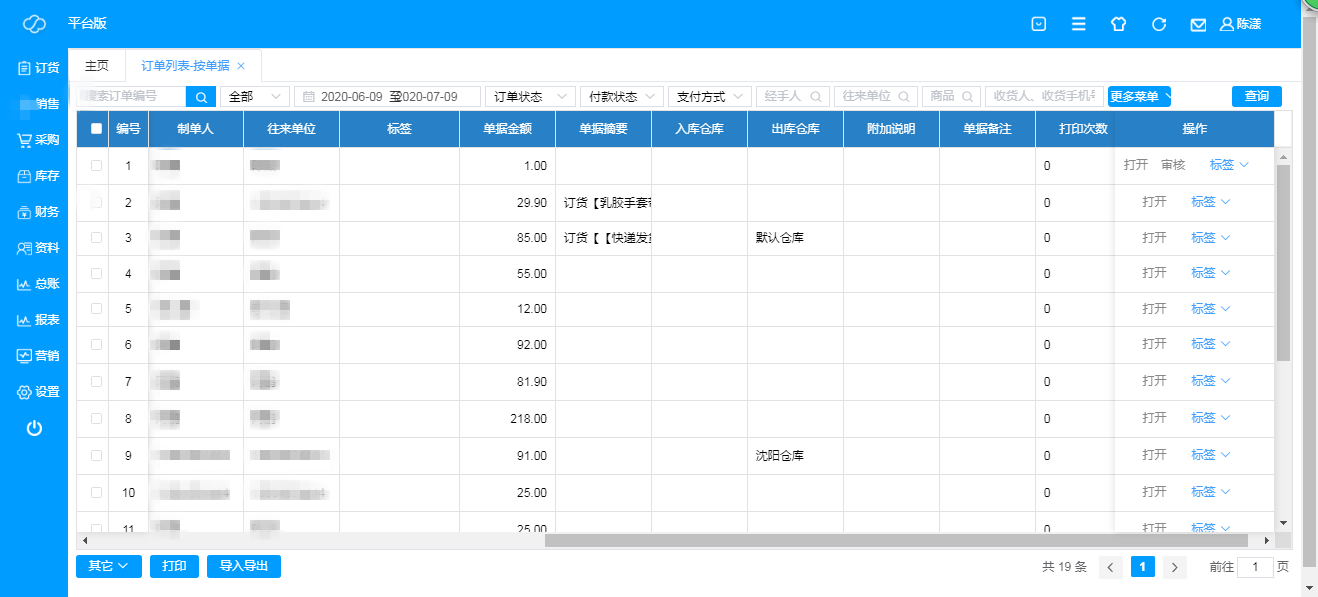Image resolution: width=1318 pixels, height=597 pixels.
Task: Open the 订单状态 dropdown
Action: [x=530, y=97]
